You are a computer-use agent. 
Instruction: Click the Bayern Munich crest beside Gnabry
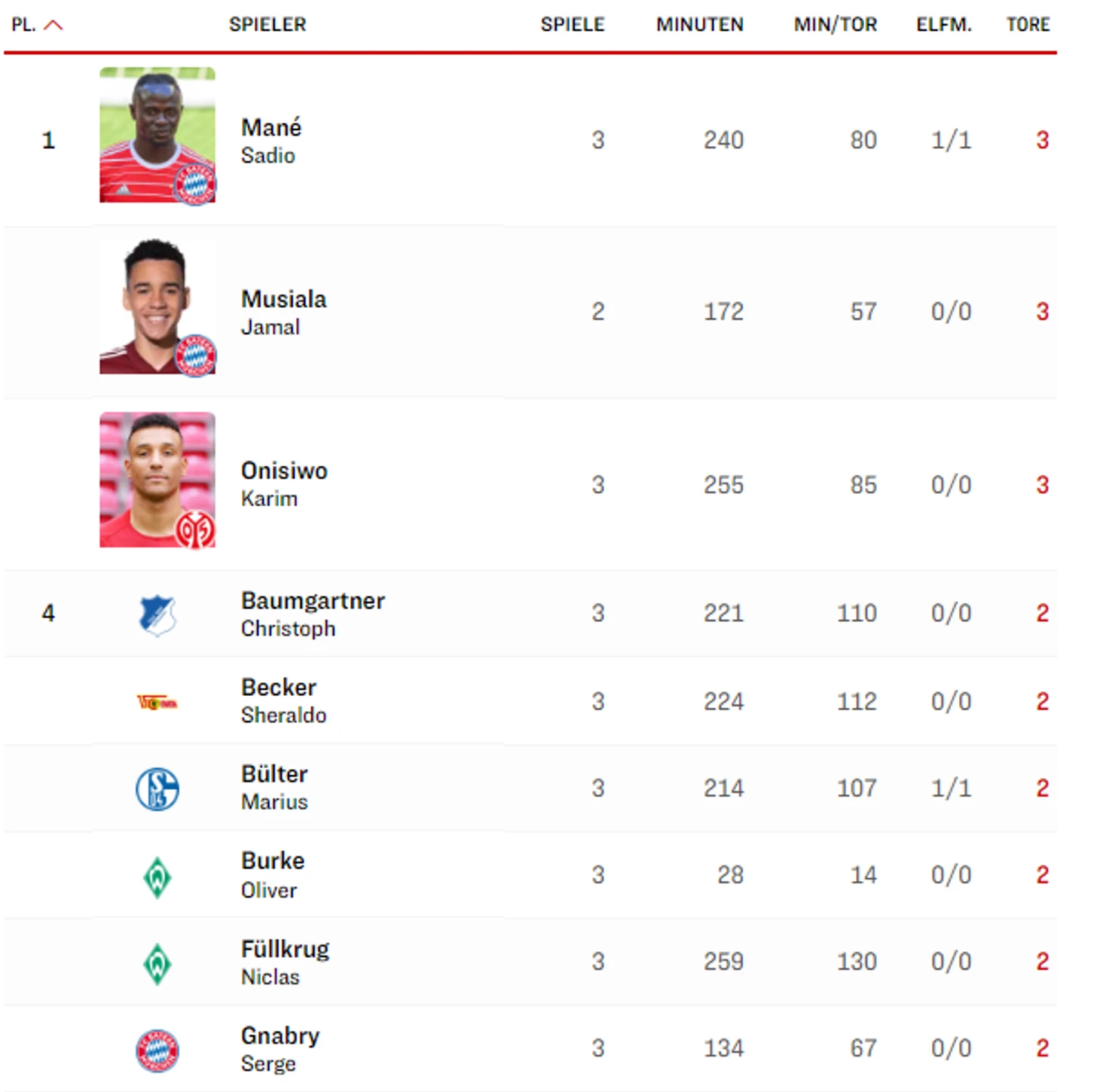pyautogui.click(x=157, y=1051)
